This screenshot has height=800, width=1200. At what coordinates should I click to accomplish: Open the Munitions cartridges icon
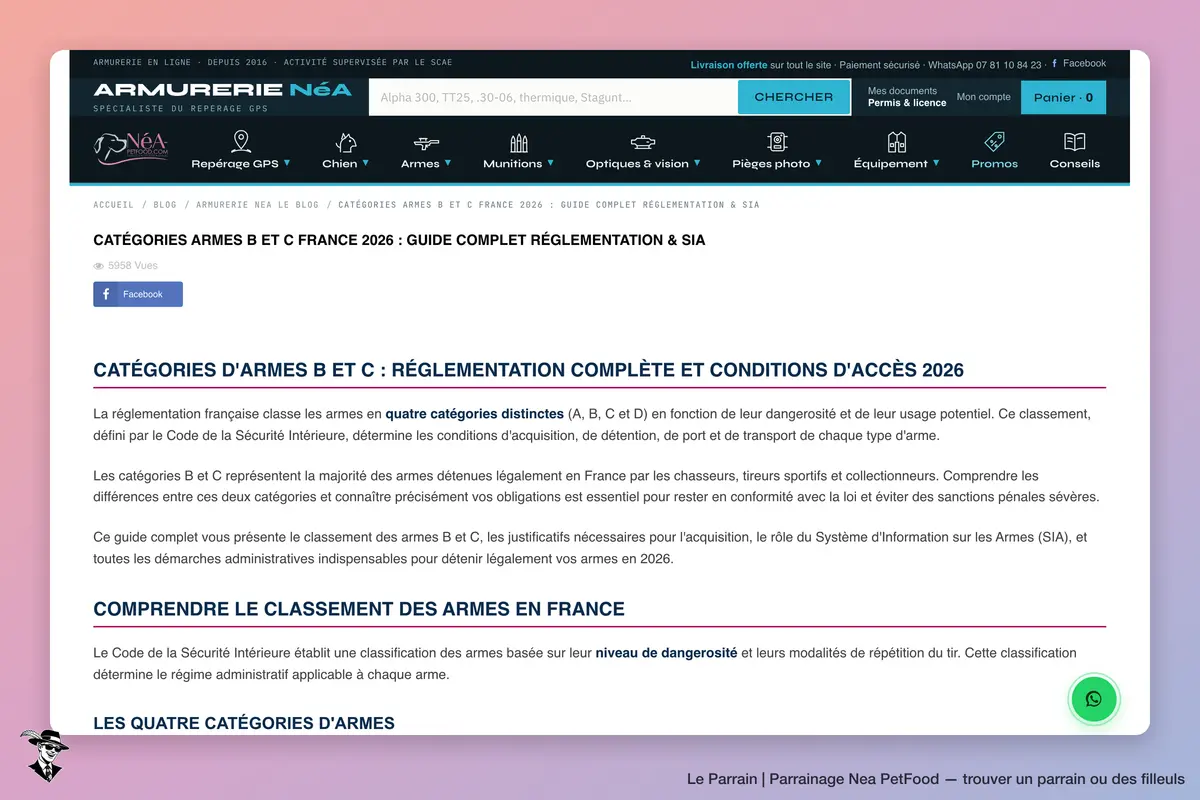(518, 142)
